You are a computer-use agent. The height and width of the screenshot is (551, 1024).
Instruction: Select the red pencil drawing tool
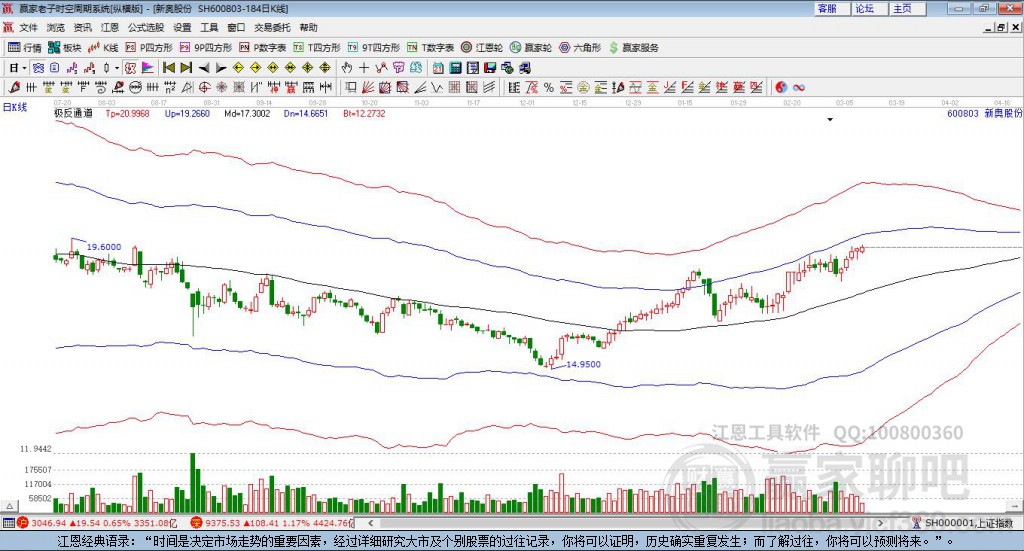pyautogui.click(x=13, y=87)
